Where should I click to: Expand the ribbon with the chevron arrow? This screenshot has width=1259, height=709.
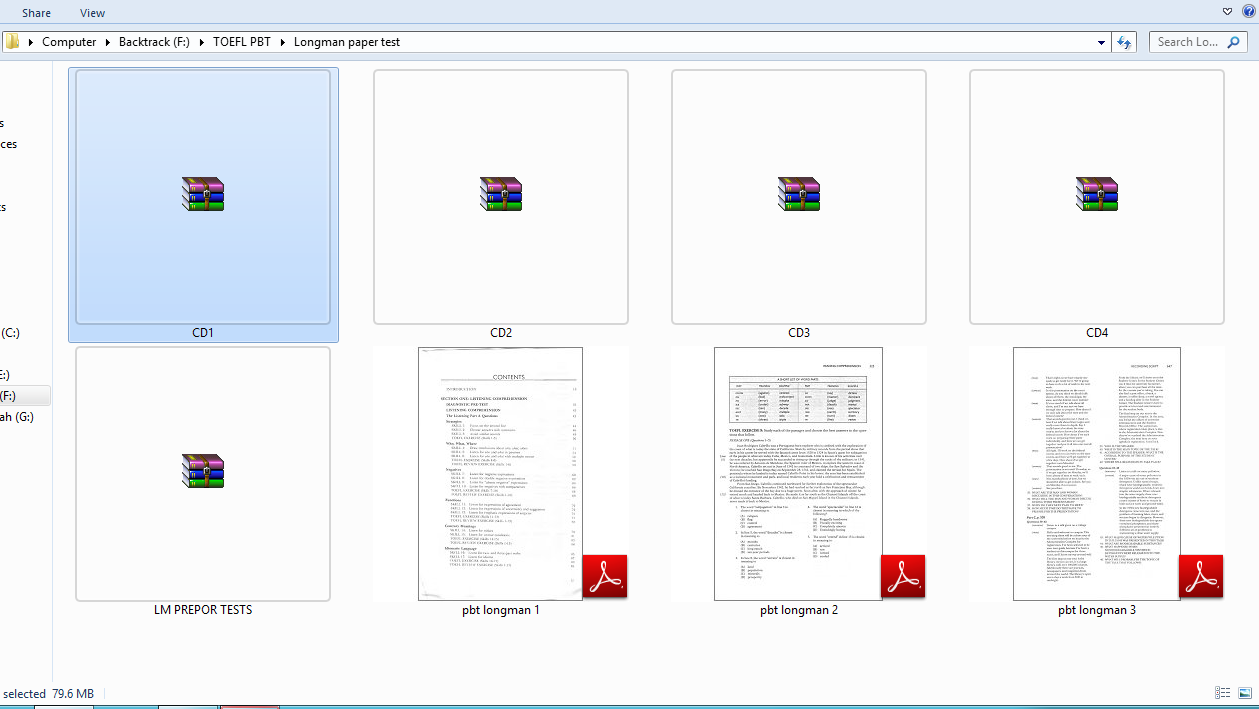tap(1228, 11)
